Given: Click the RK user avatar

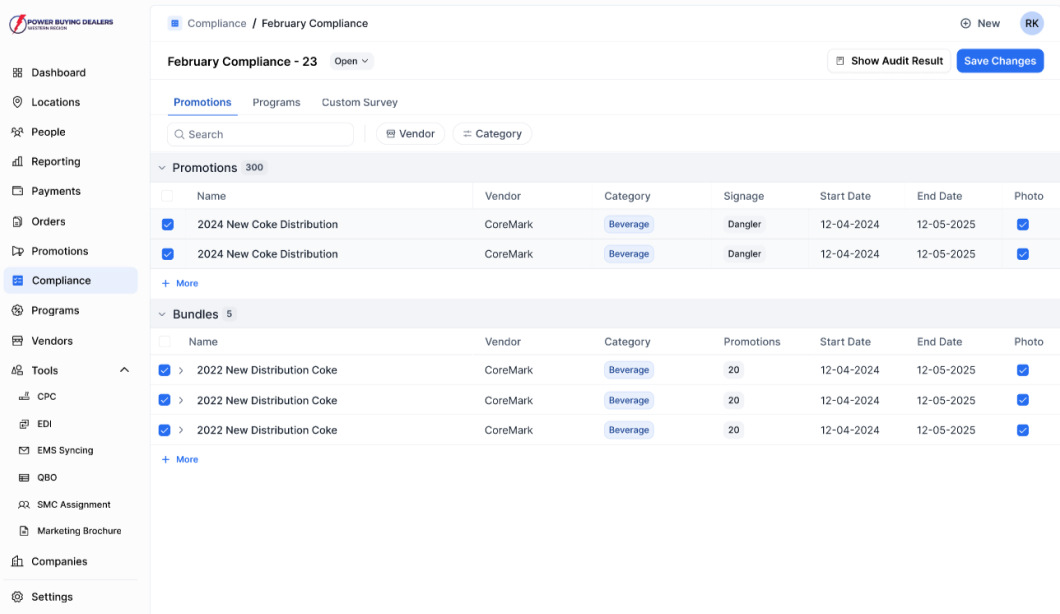Looking at the screenshot, I should point(1031,23).
